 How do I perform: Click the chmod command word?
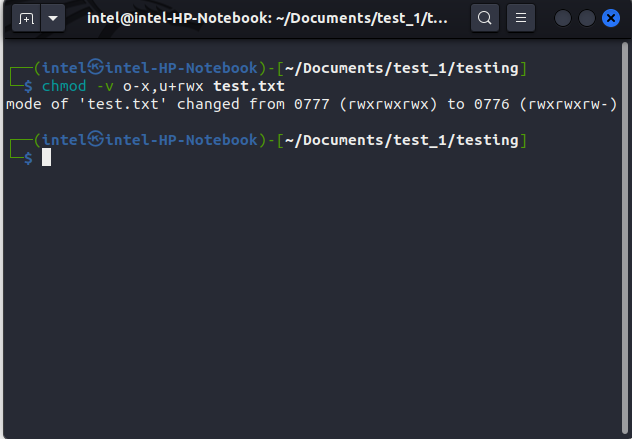tap(64, 86)
